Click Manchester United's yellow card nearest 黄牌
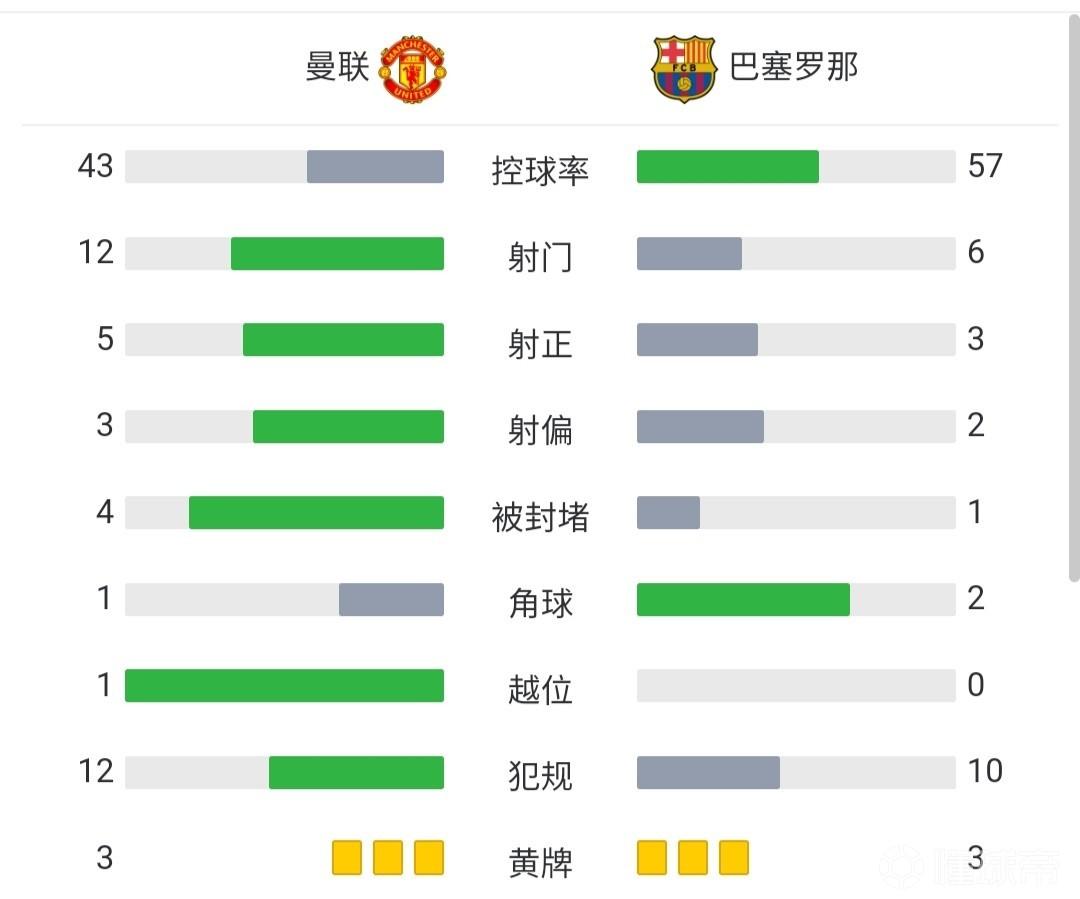 pos(429,858)
